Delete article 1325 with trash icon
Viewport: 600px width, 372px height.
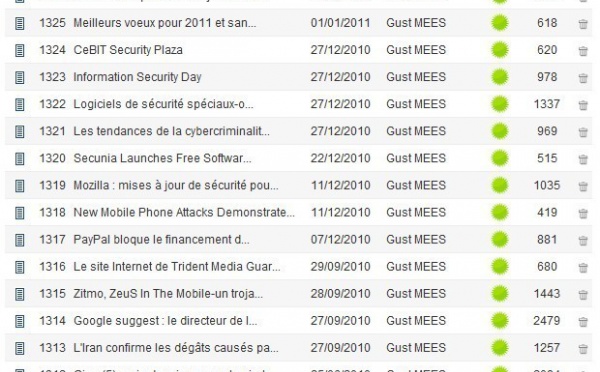(583, 24)
